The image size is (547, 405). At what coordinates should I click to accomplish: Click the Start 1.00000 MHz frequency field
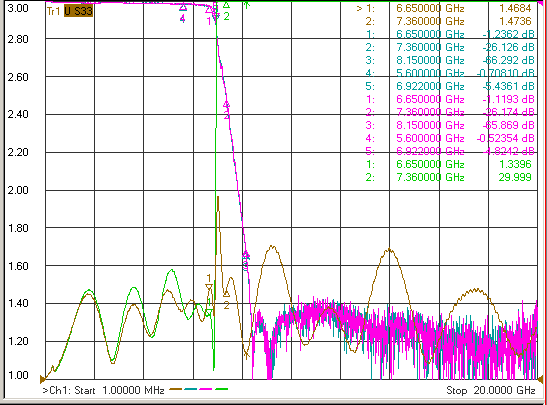click(x=103, y=390)
